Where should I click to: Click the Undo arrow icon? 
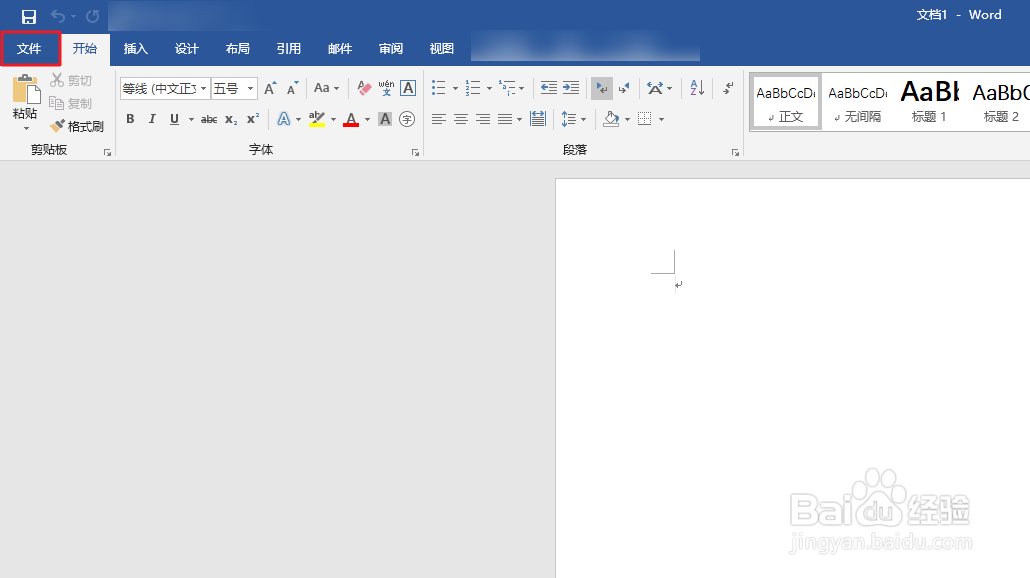pos(58,16)
